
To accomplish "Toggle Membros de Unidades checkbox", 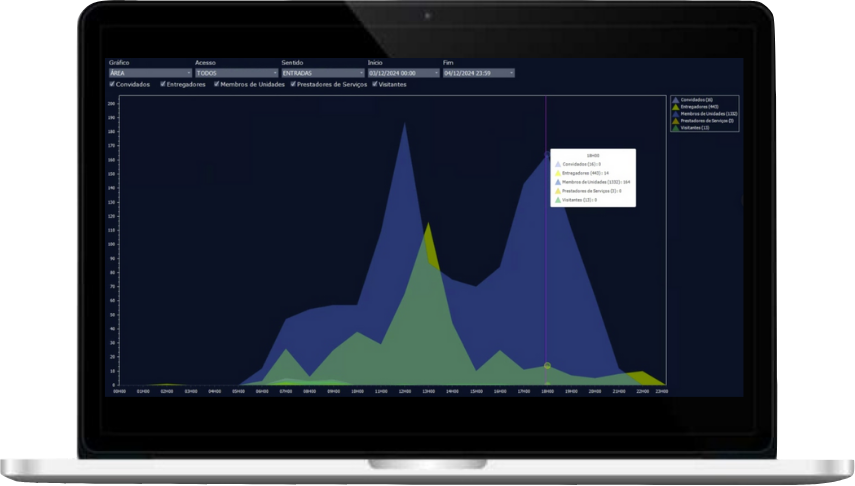I will pos(216,85).
